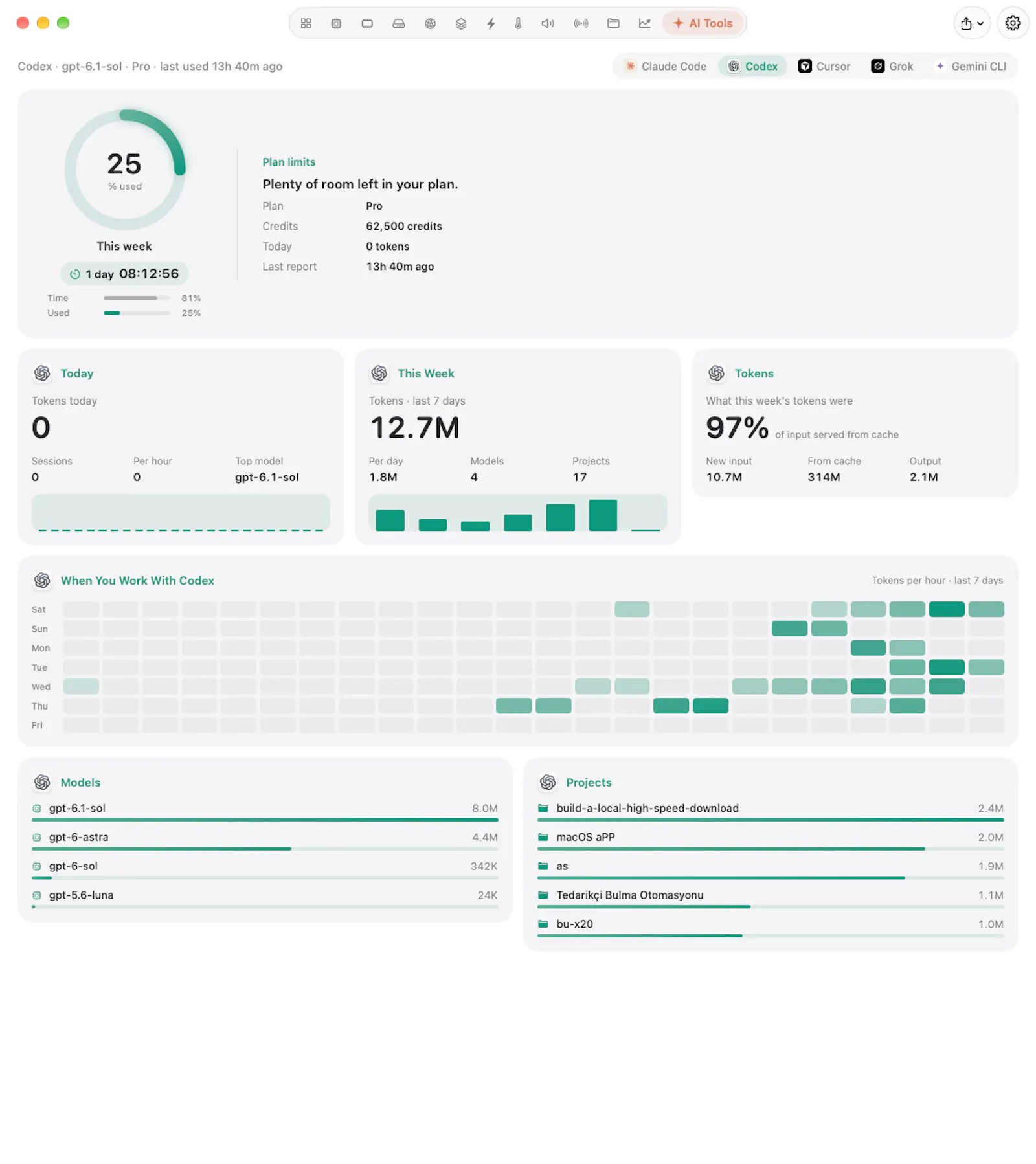The width and height of the screenshot is (1036, 1164).
Task: Open the disk drive icon
Action: 399,23
